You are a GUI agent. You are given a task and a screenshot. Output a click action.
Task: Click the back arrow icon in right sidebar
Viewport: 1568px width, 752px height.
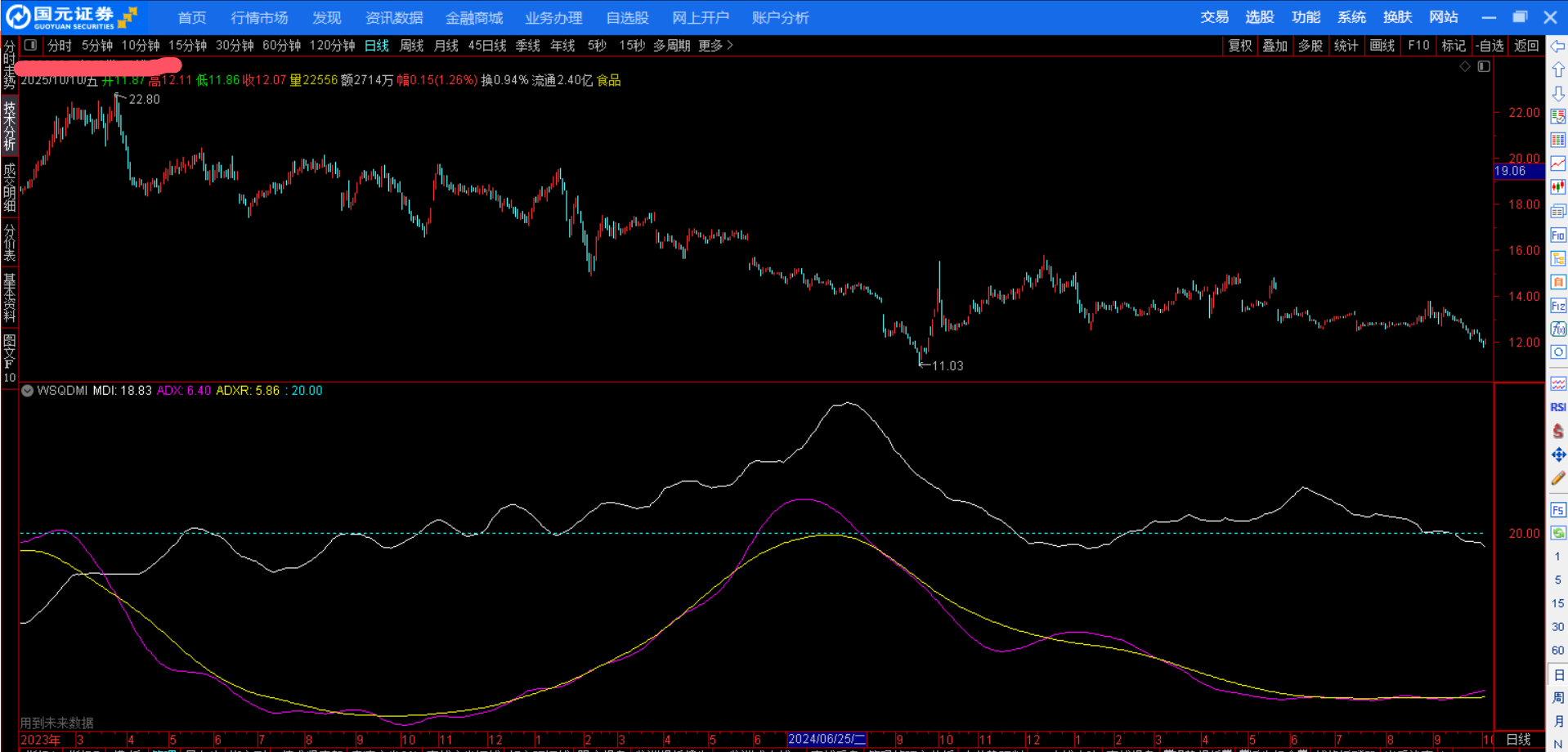tap(1558, 47)
